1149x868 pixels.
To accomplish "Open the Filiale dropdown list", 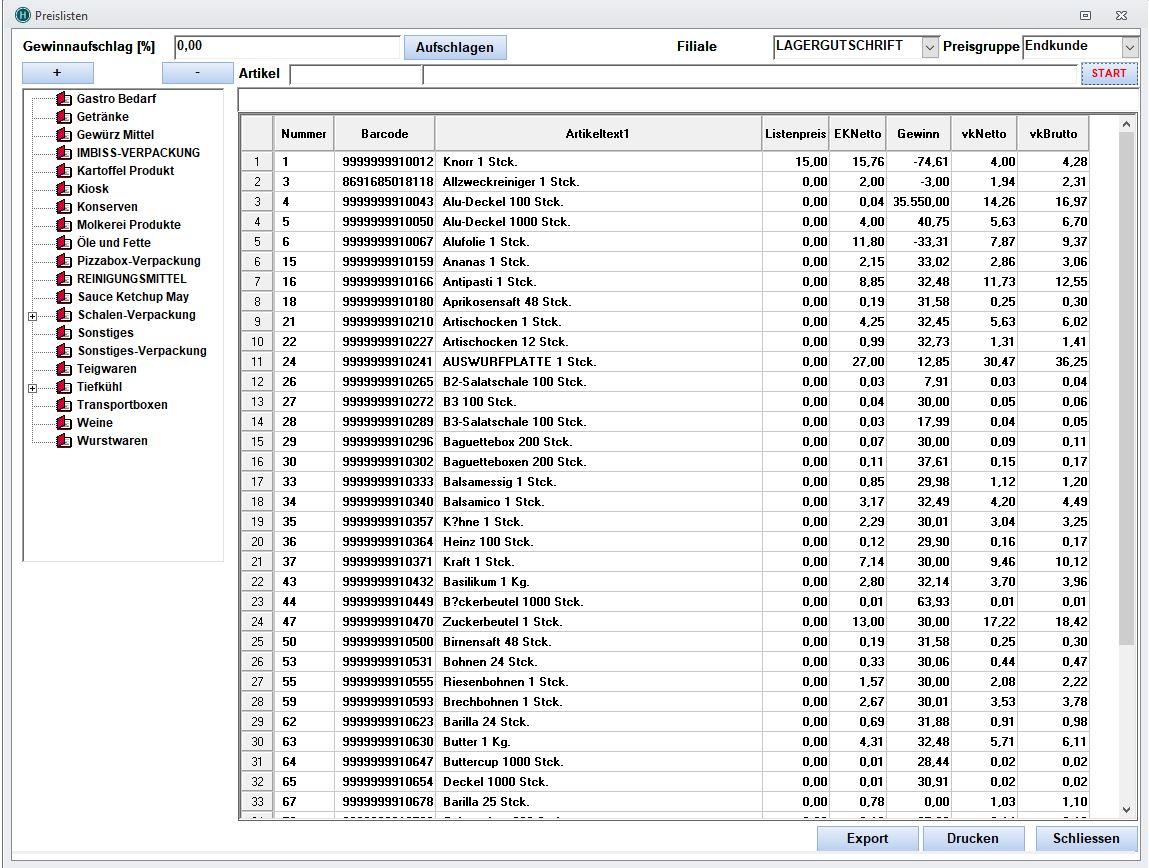I will 929,47.
